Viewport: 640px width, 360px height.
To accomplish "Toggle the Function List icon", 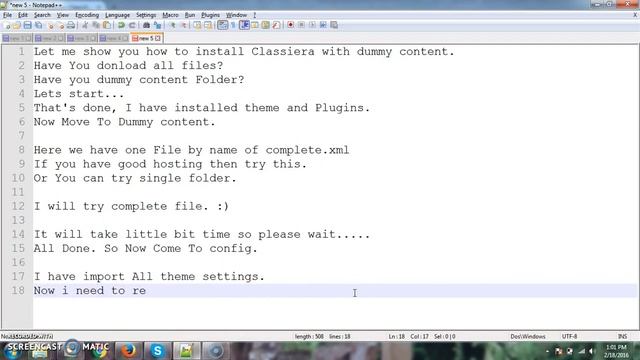I will coord(276,25).
